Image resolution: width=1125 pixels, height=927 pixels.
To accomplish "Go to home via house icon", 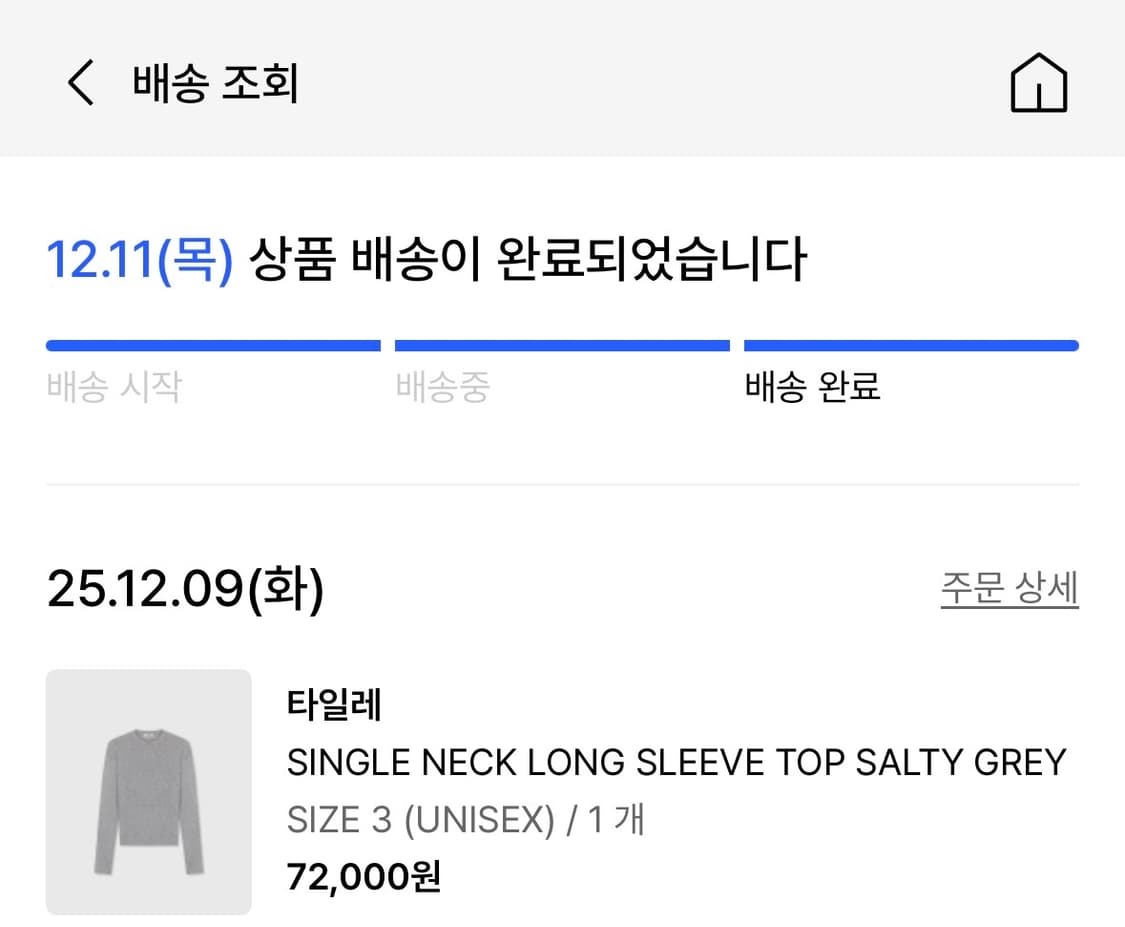I will 1039,83.
